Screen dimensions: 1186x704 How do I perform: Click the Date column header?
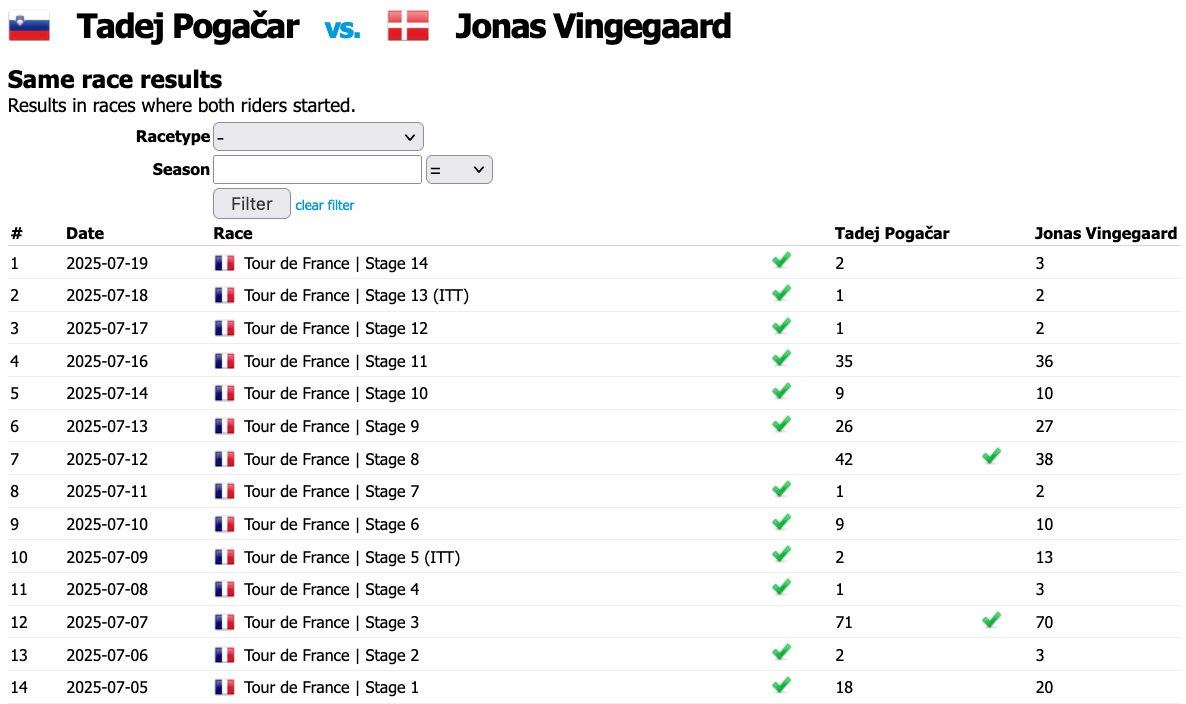click(85, 233)
